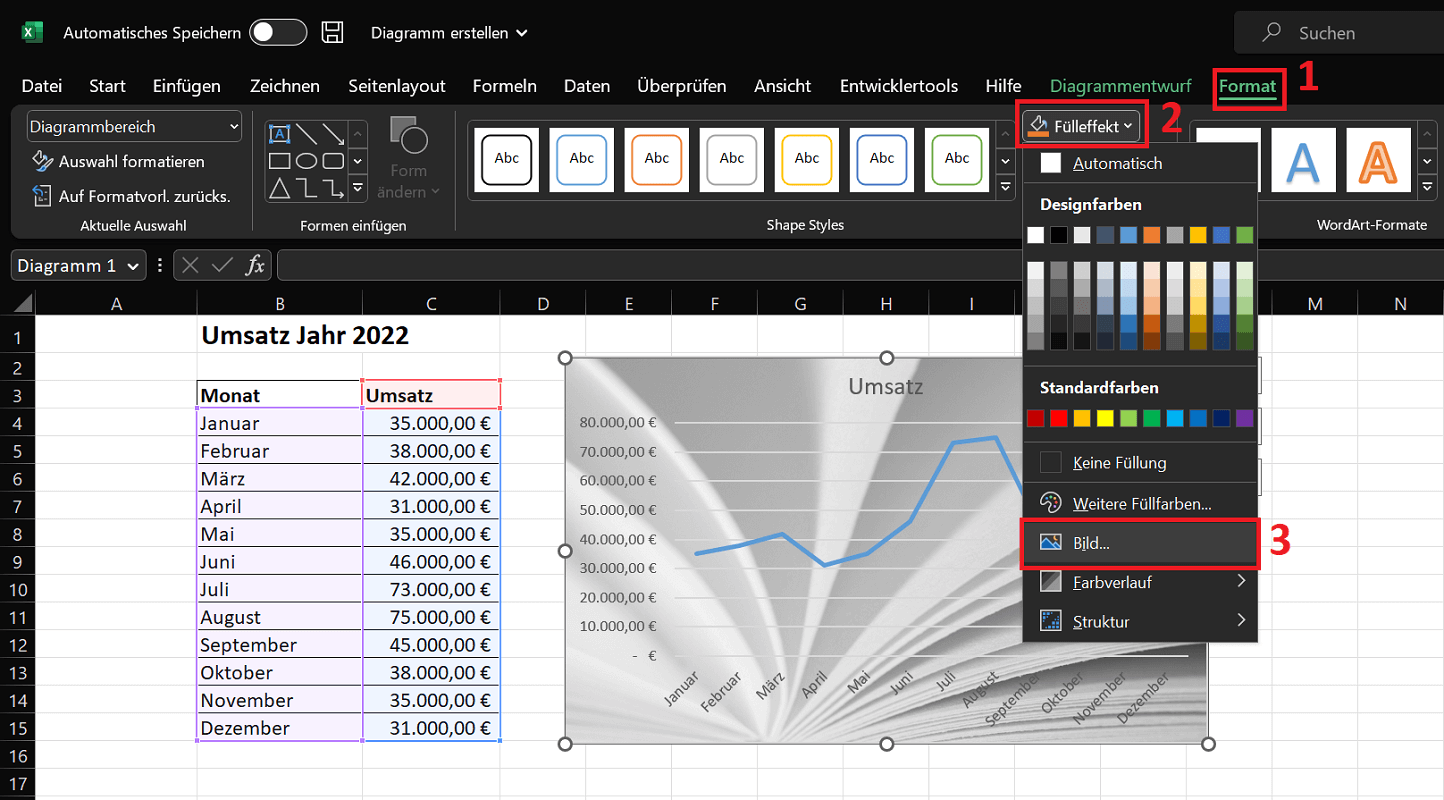Select the chart title Umsatz

[x=885, y=386]
